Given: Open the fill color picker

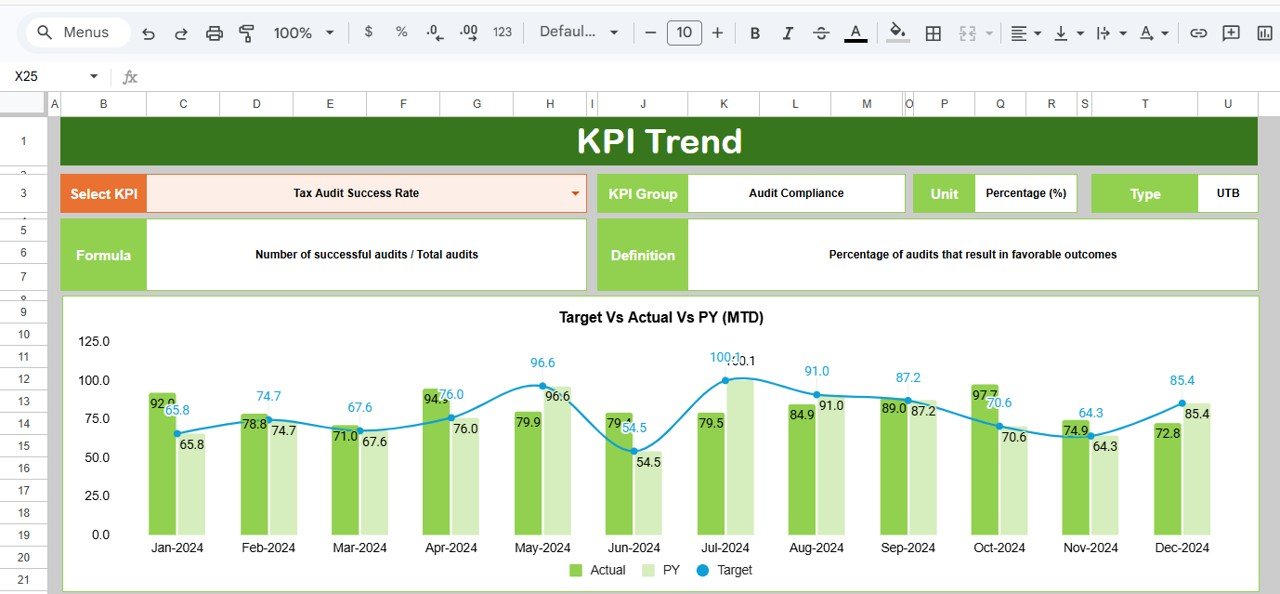Looking at the screenshot, I should coord(897,32).
